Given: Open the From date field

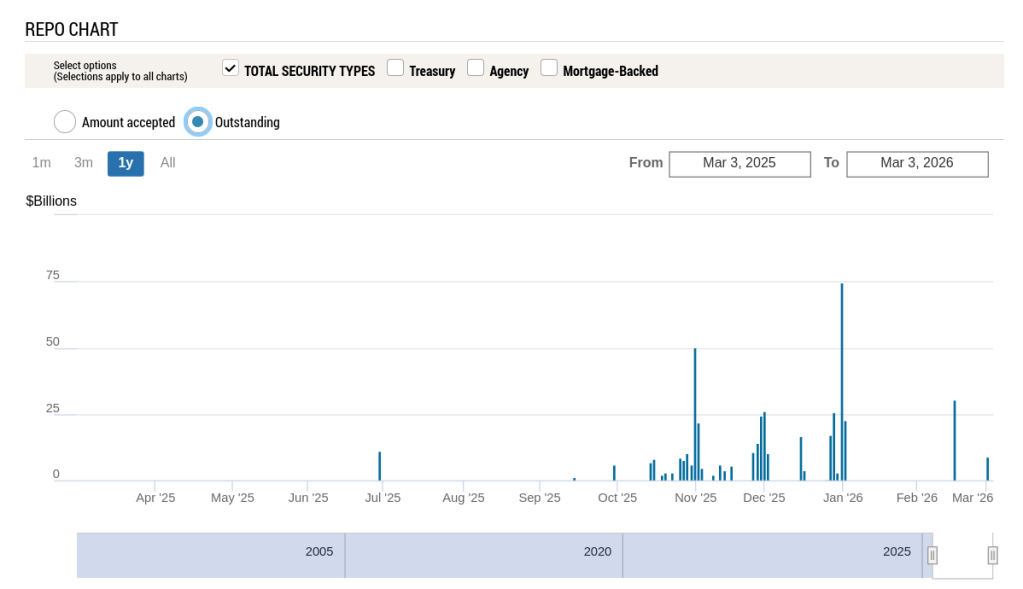Looking at the screenshot, I should pyautogui.click(x=739, y=163).
